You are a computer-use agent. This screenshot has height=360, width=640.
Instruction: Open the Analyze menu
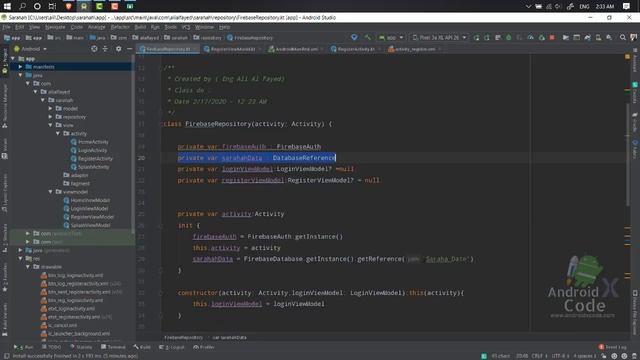(x=97, y=27)
